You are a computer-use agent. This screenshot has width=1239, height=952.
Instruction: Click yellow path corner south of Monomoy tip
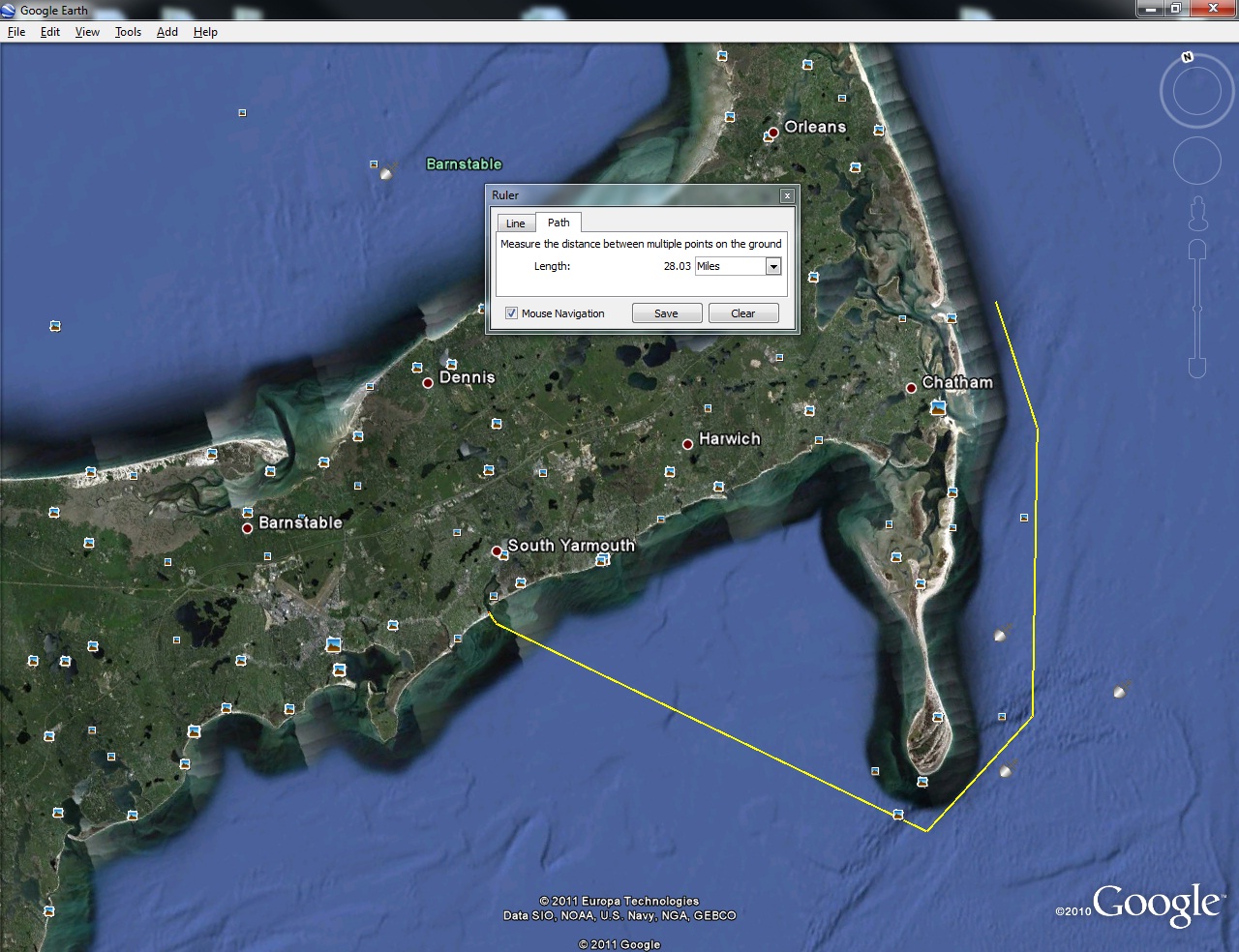pyautogui.click(x=926, y=830)
